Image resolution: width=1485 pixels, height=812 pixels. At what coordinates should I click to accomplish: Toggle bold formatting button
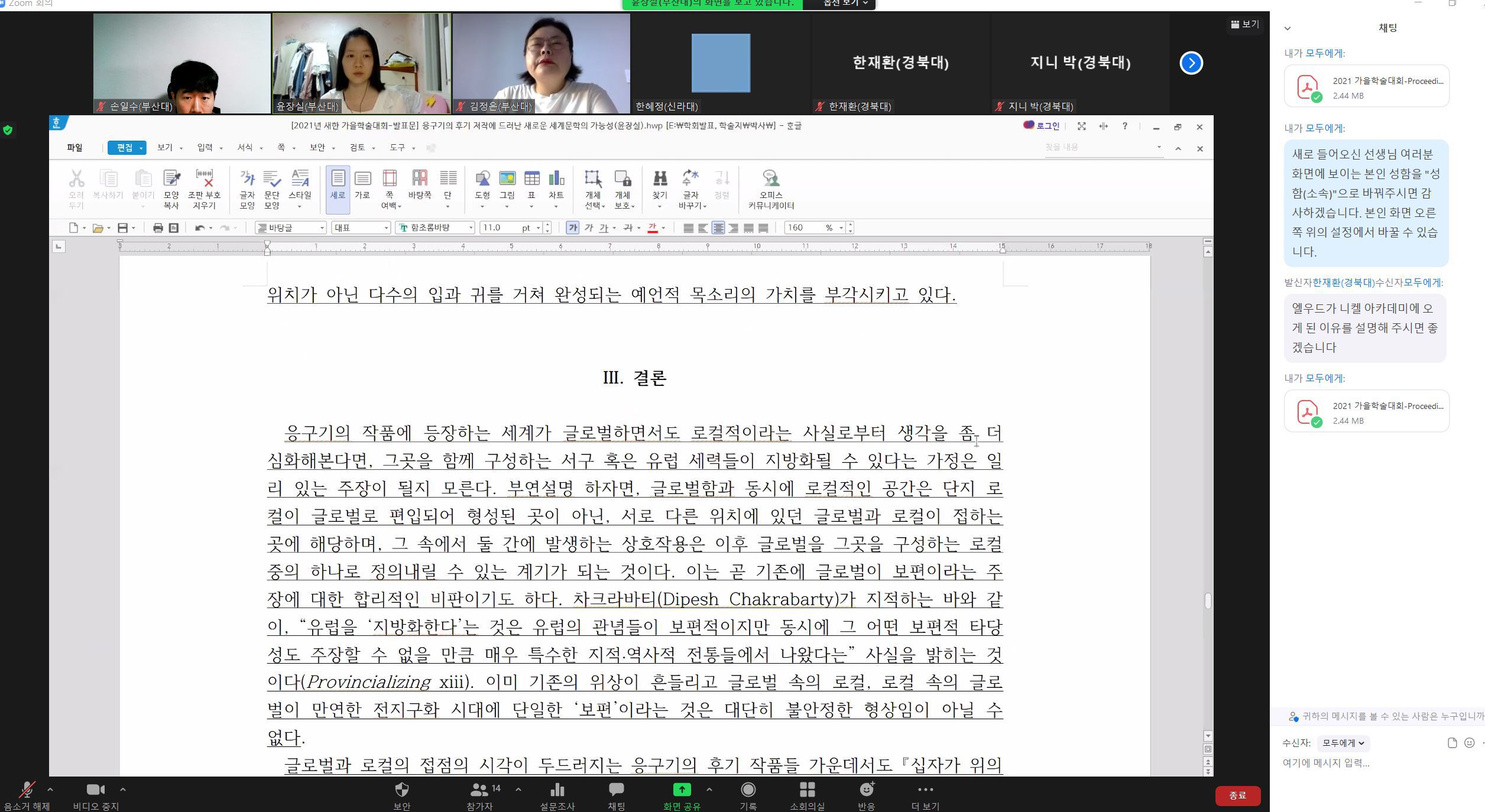[x=572, y=228]
